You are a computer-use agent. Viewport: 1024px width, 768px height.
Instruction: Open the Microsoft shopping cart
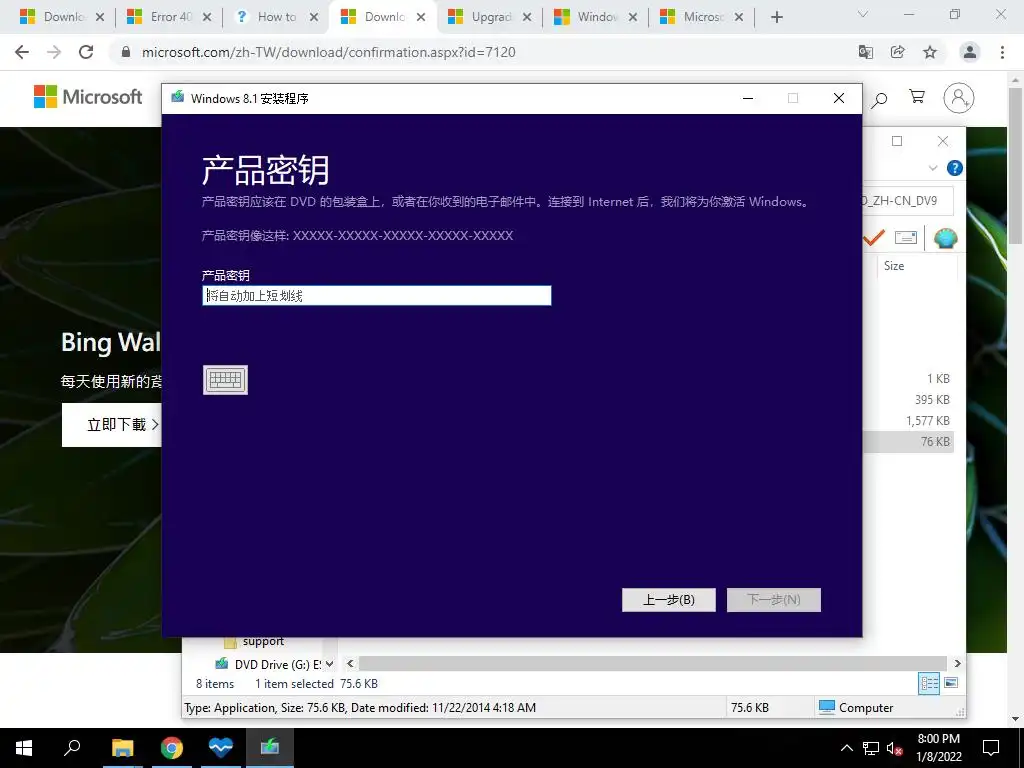[x=917, y=97]
